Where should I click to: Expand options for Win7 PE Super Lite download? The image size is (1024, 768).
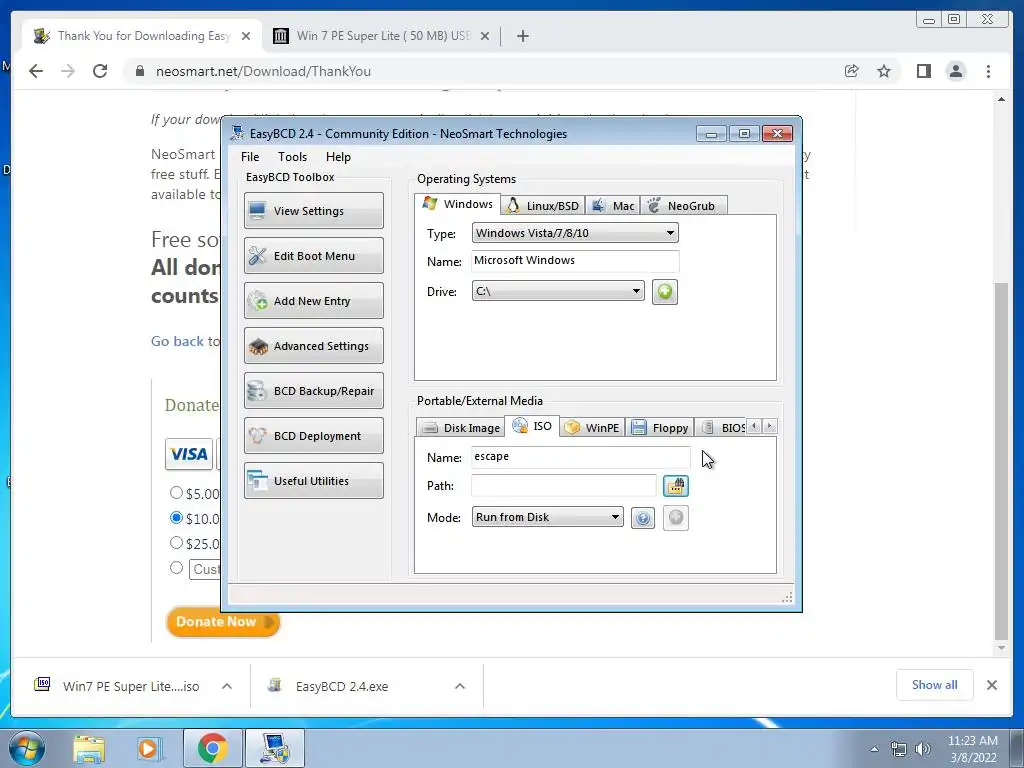[227, 686]
